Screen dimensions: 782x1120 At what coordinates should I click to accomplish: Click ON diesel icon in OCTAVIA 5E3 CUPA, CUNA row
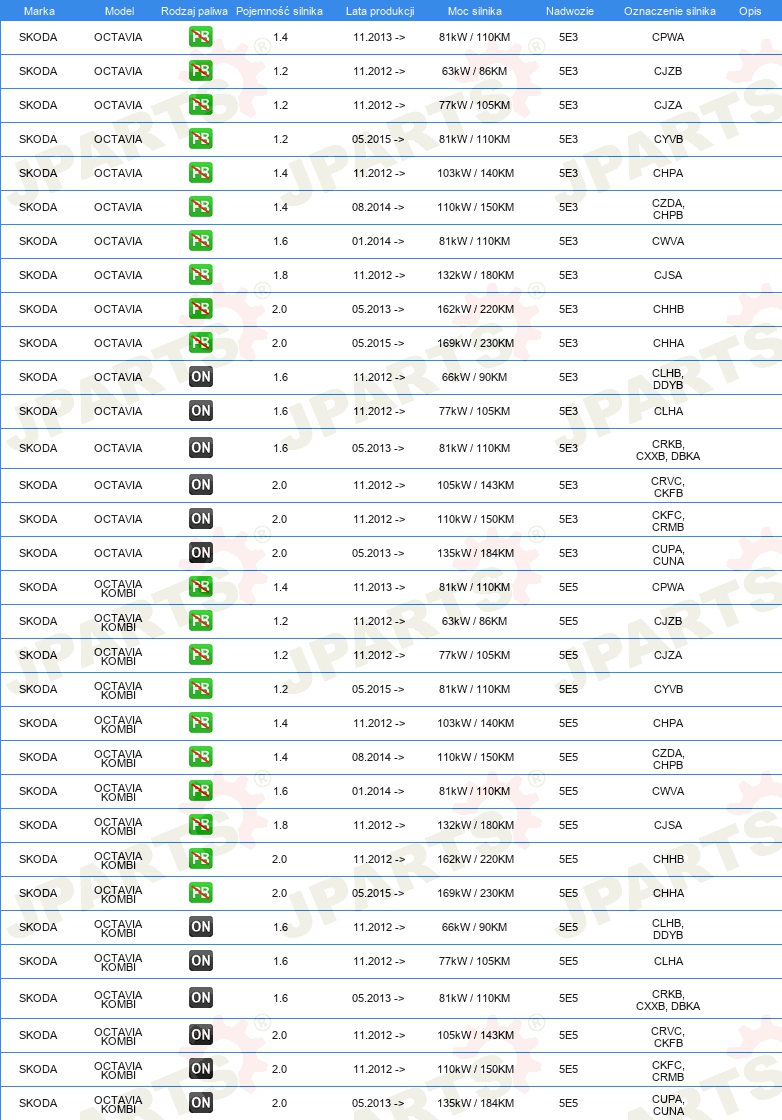coord(201,553)
